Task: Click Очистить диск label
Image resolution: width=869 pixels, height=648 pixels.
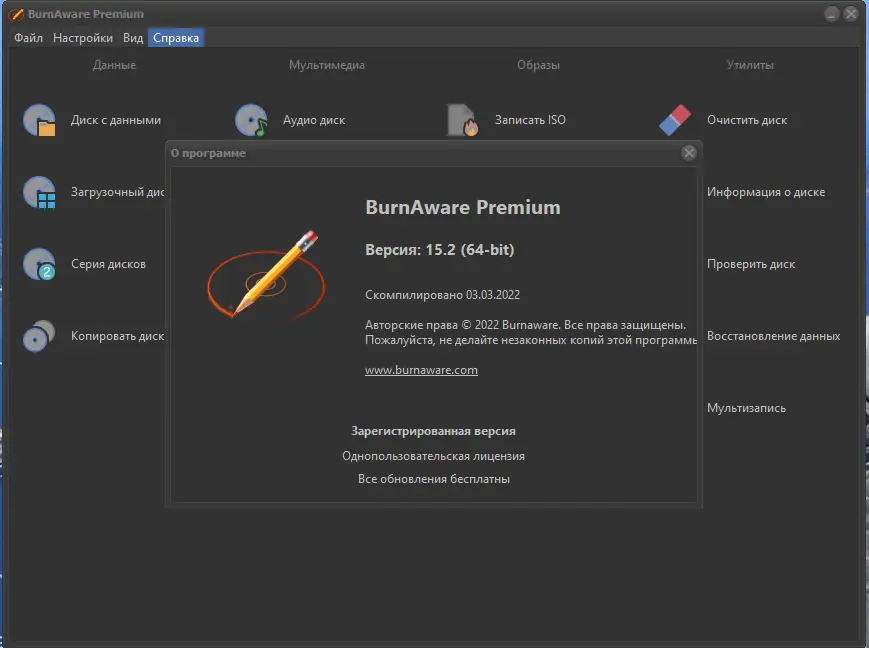Action: [x=747, y=120]
